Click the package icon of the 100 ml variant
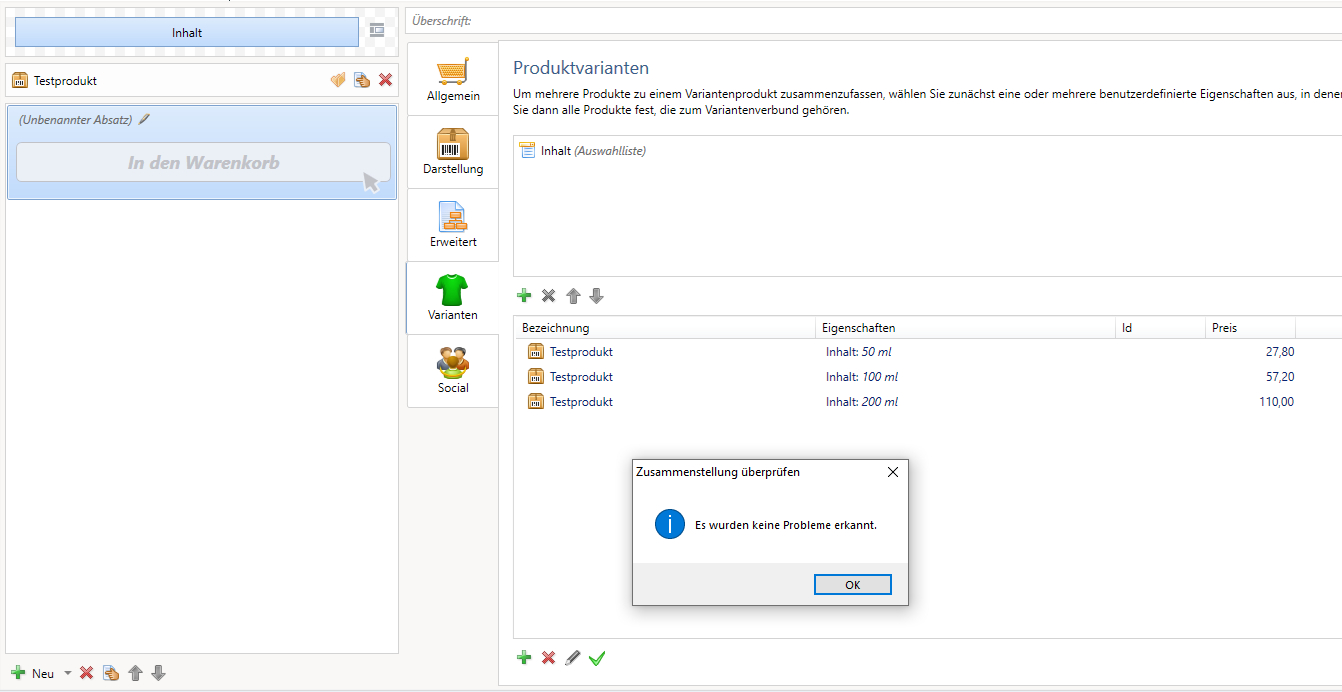This screenshot has width=1342, height=692. click(x=536, y=377)
